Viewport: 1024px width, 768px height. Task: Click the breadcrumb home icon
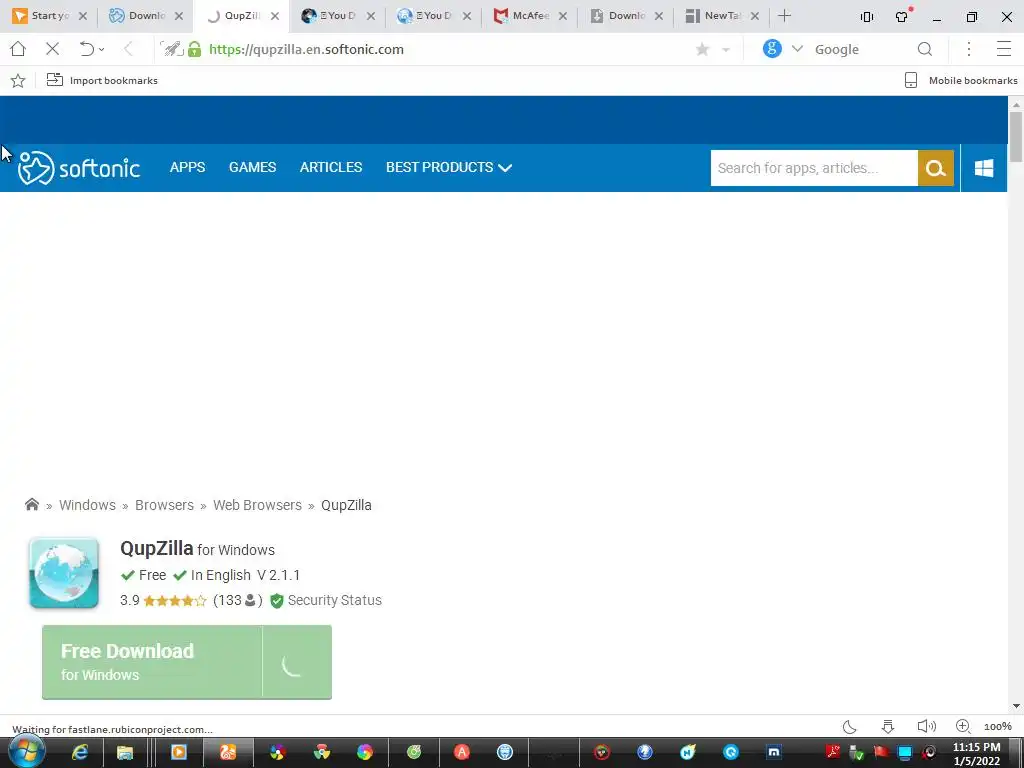32,504
